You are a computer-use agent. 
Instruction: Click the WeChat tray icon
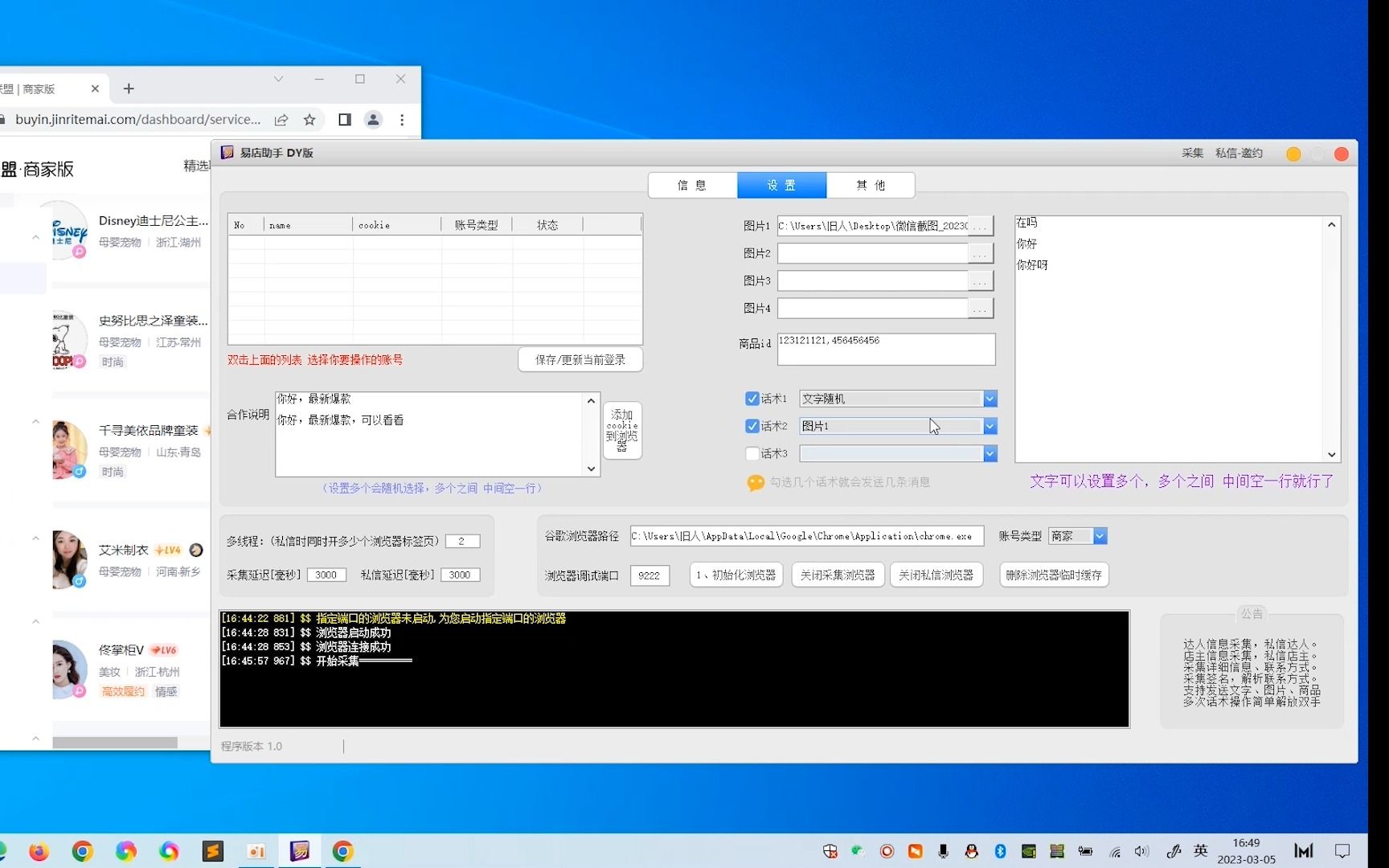tap(858, 851)
